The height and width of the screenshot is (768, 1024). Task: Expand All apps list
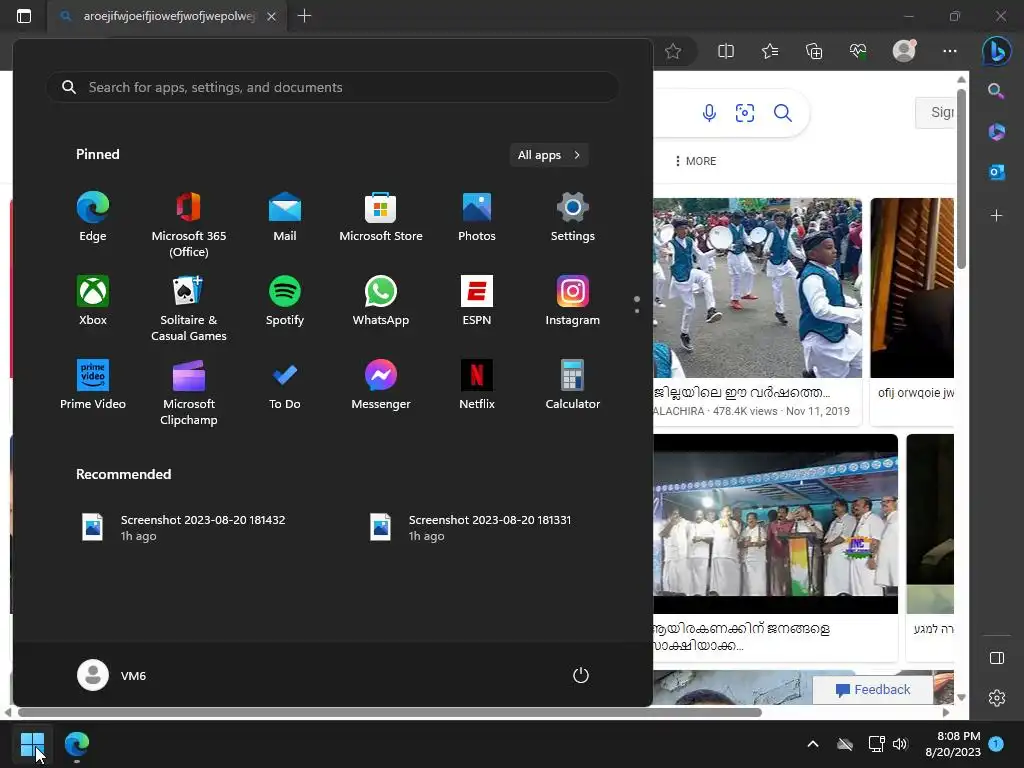coord(549,155)
